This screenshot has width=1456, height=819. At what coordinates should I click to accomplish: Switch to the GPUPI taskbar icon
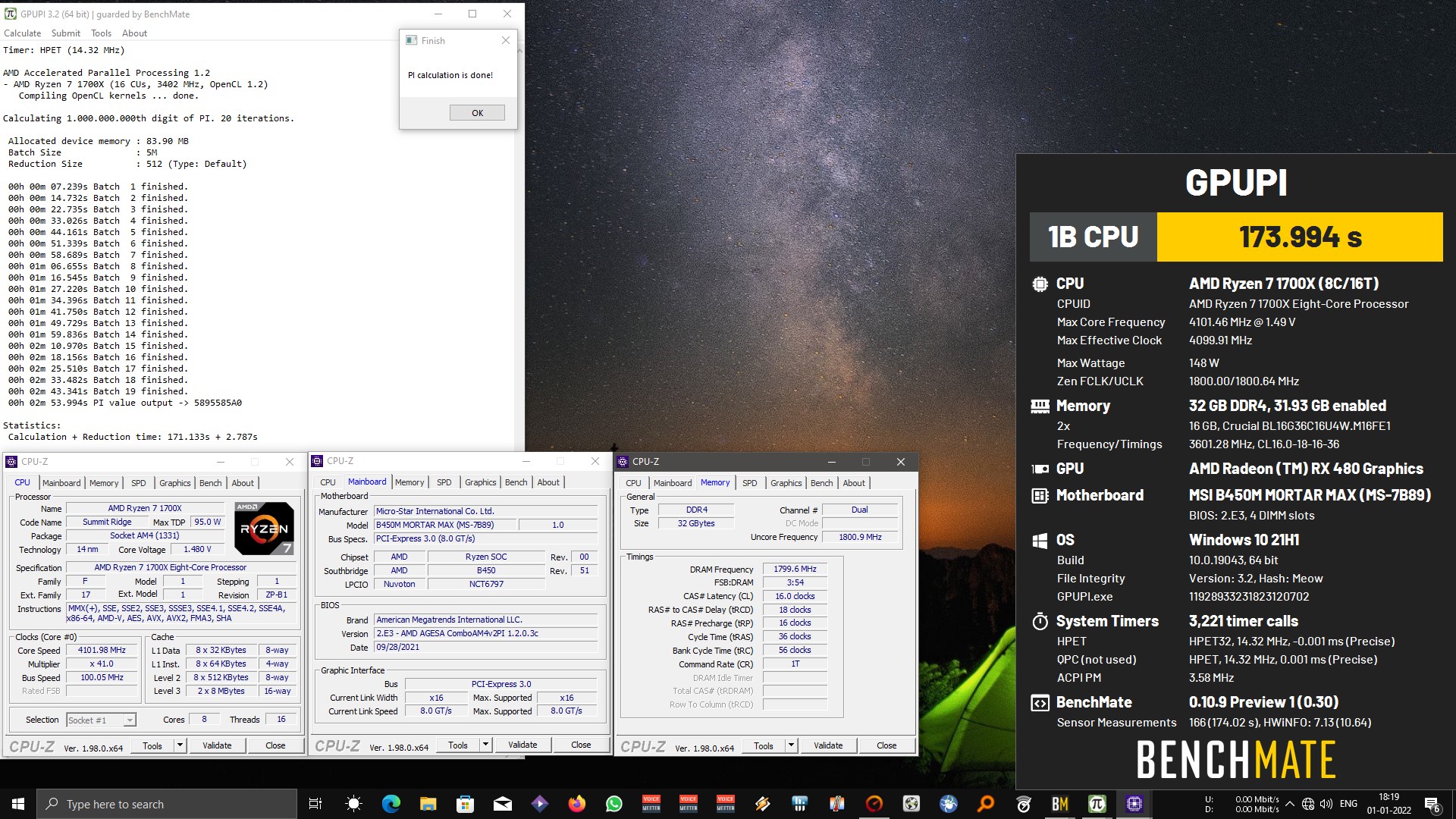1097,804
